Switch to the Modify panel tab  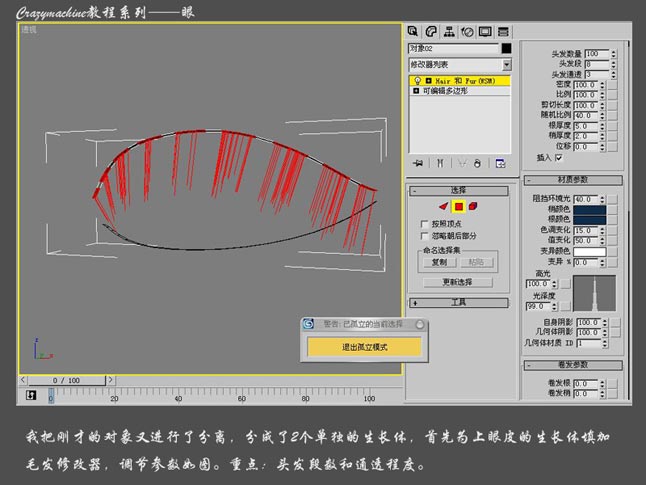click(431, 32)
